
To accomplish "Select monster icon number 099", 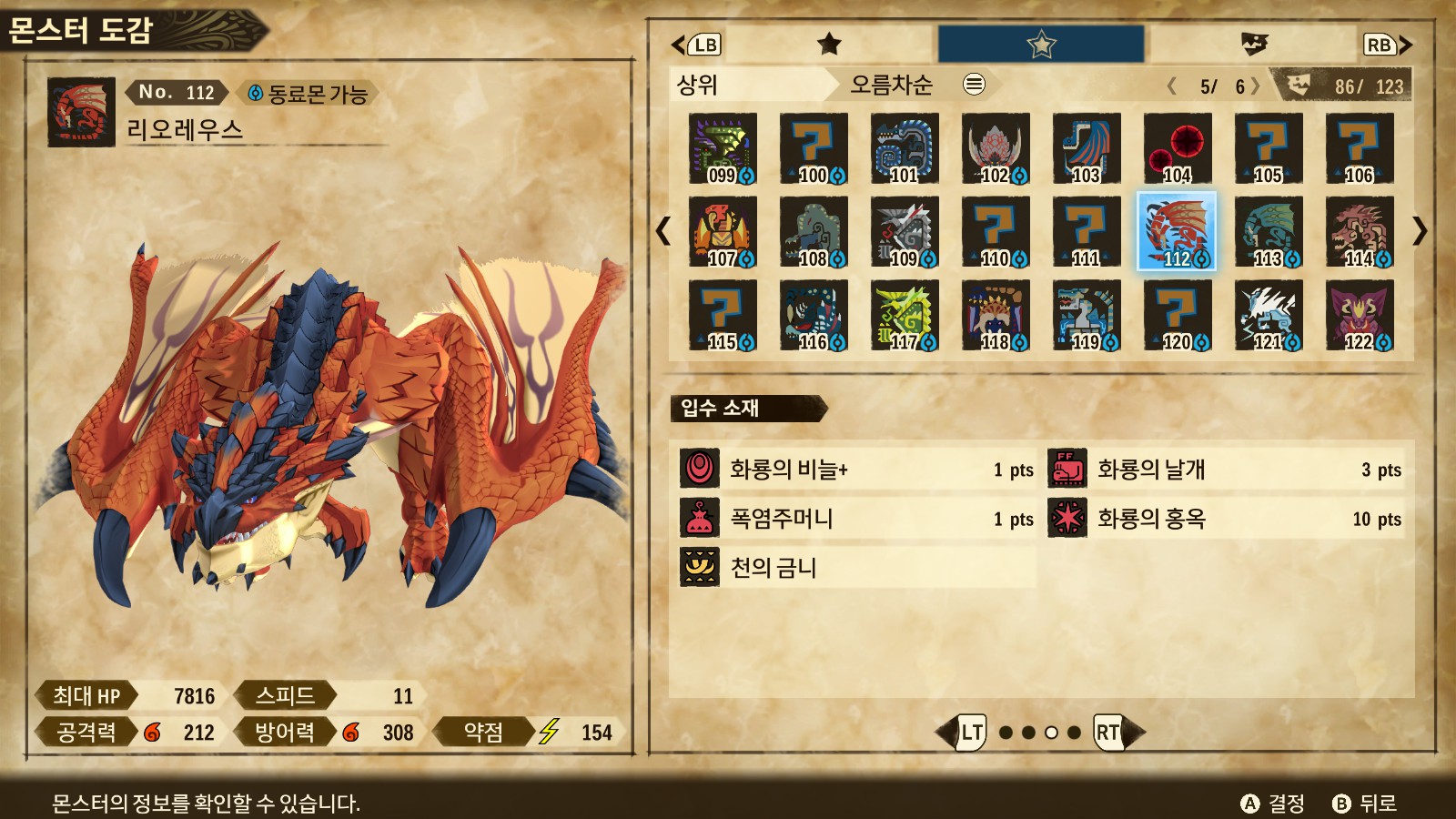I will coord(723,148).
